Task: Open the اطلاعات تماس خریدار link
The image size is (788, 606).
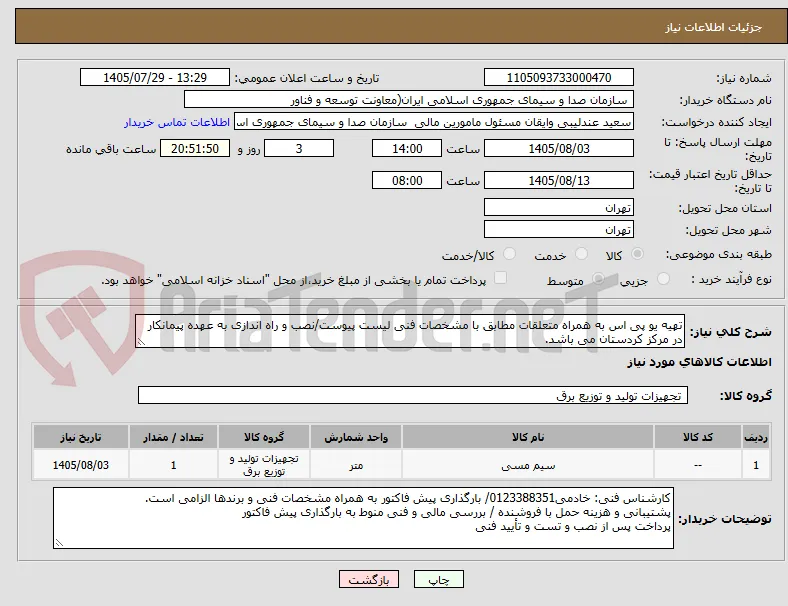Action: (177, 122)
